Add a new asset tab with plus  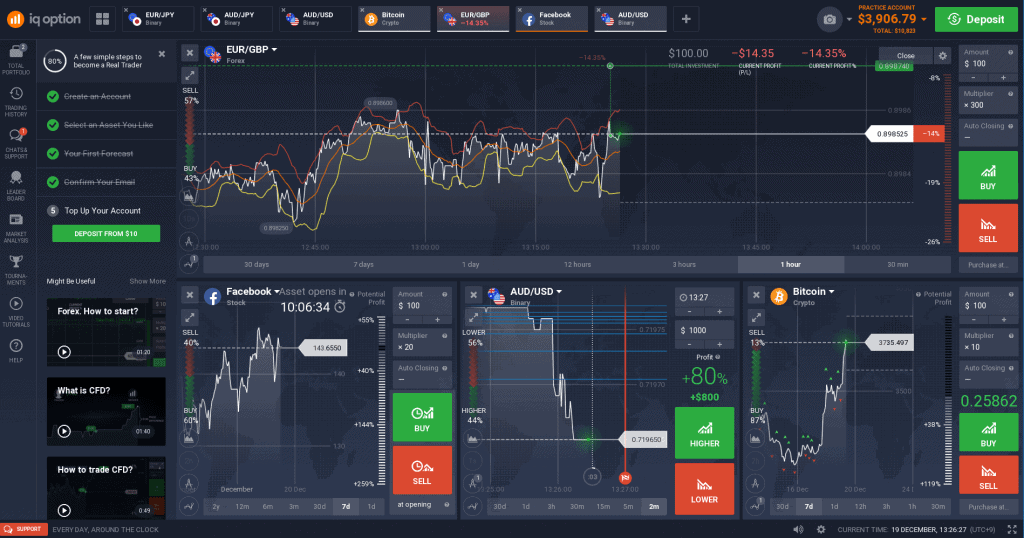click(686, 19)
